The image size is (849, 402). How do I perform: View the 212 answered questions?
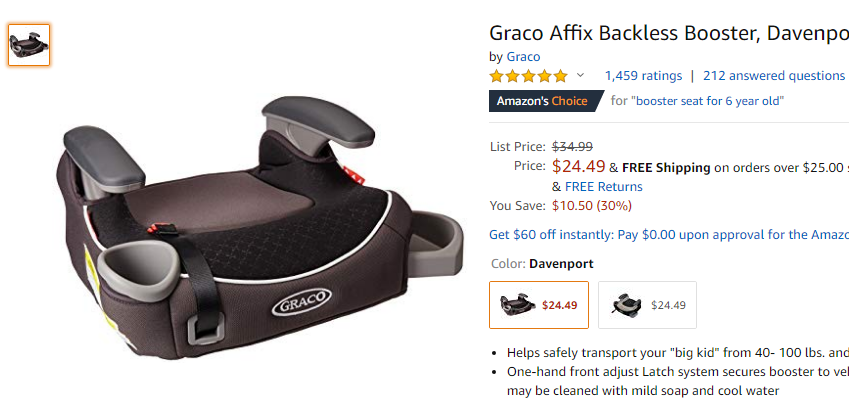[x=774, y=76]
